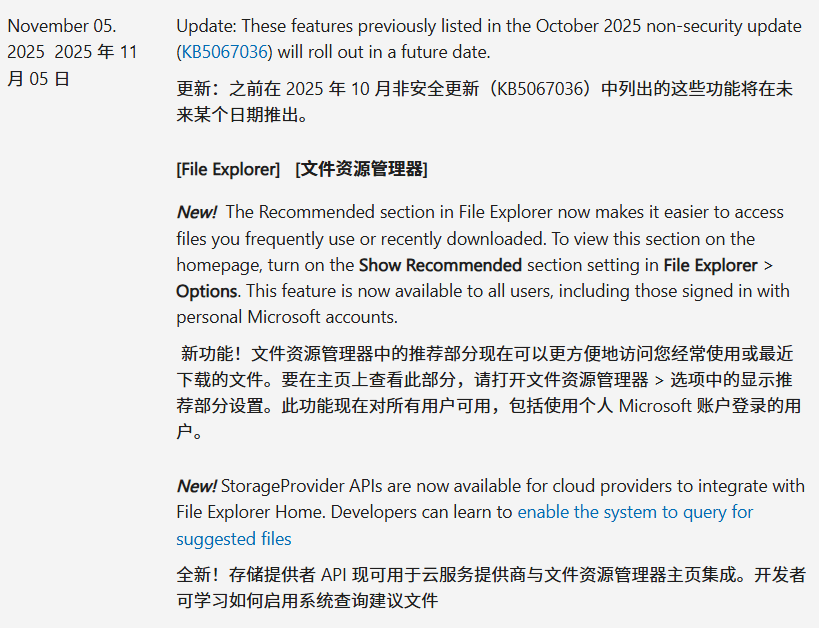Click the '新功能！' text
This screenshot has height=628, width=819.
(210, 353)
